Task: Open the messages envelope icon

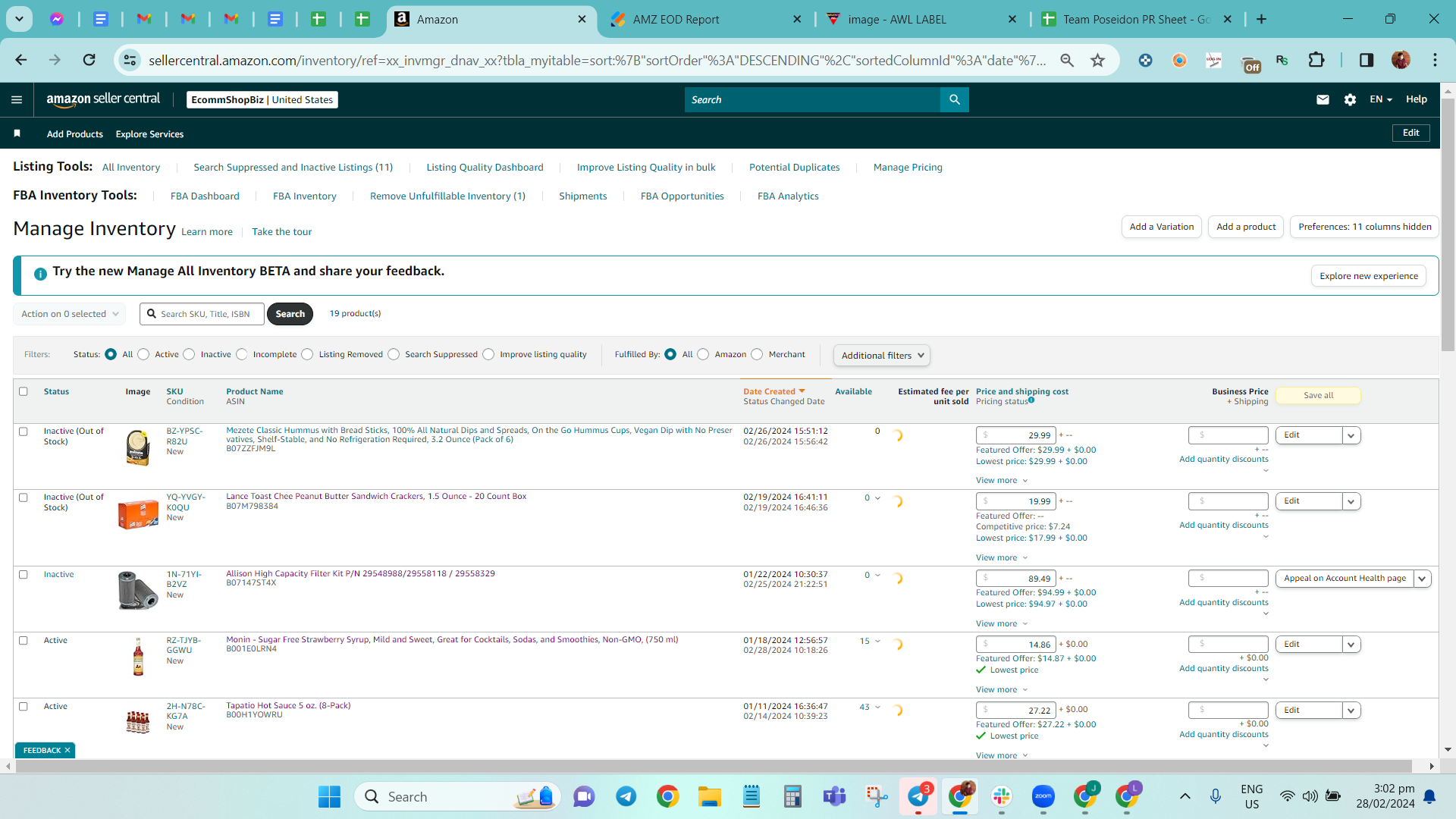Action: (1323, 99)
